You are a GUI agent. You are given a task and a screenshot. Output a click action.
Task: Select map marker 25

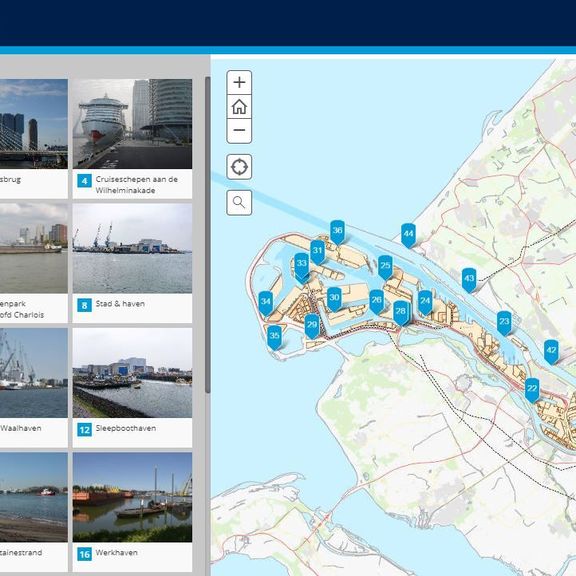point(385,267)
